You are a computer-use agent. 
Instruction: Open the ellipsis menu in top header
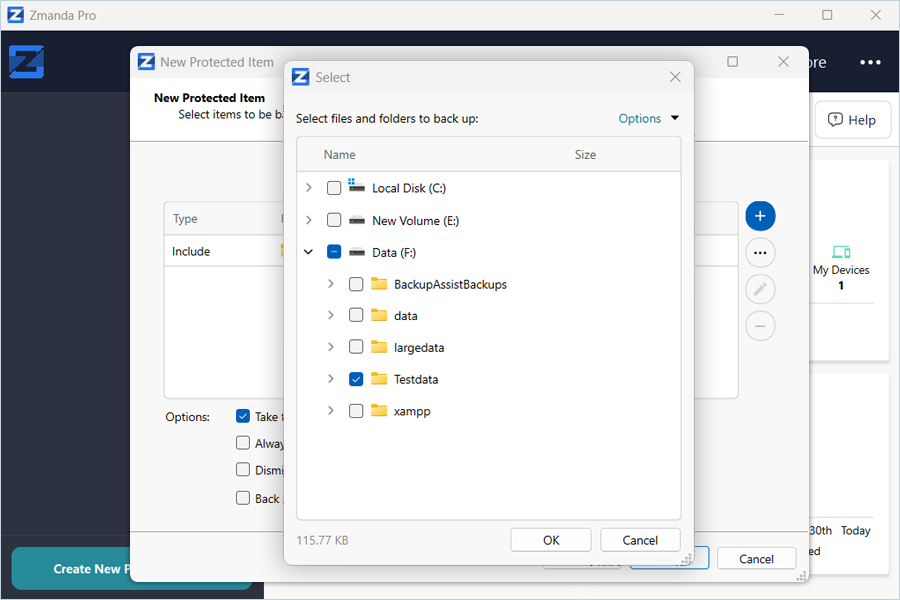pyautogui.click(x=870, y=62)
